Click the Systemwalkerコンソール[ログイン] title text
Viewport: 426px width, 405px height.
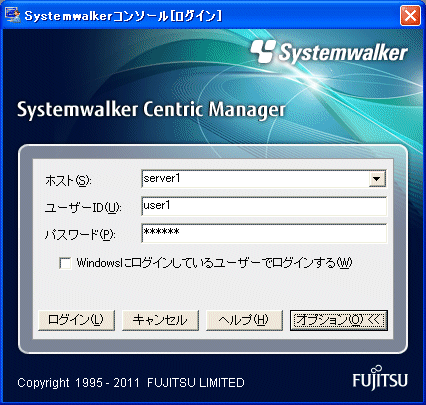[123, 16]
